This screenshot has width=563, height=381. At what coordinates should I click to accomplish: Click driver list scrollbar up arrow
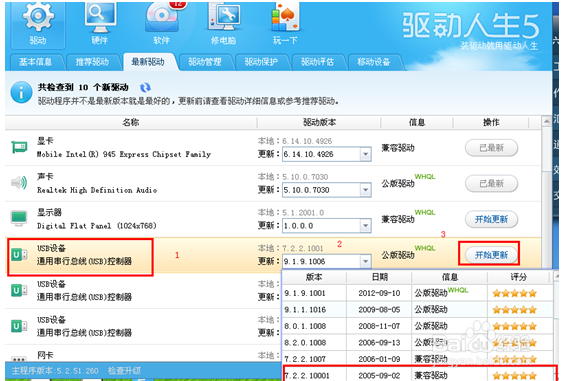pos(546,121)
